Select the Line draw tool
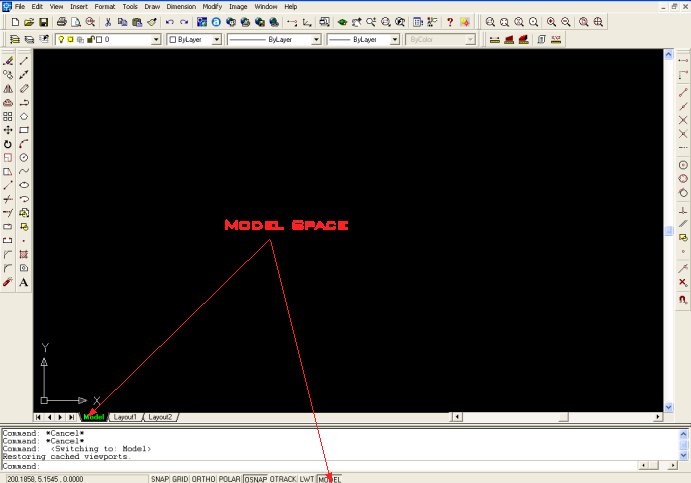The height and width of the screenshot is (483, 691). click(24, 61)
